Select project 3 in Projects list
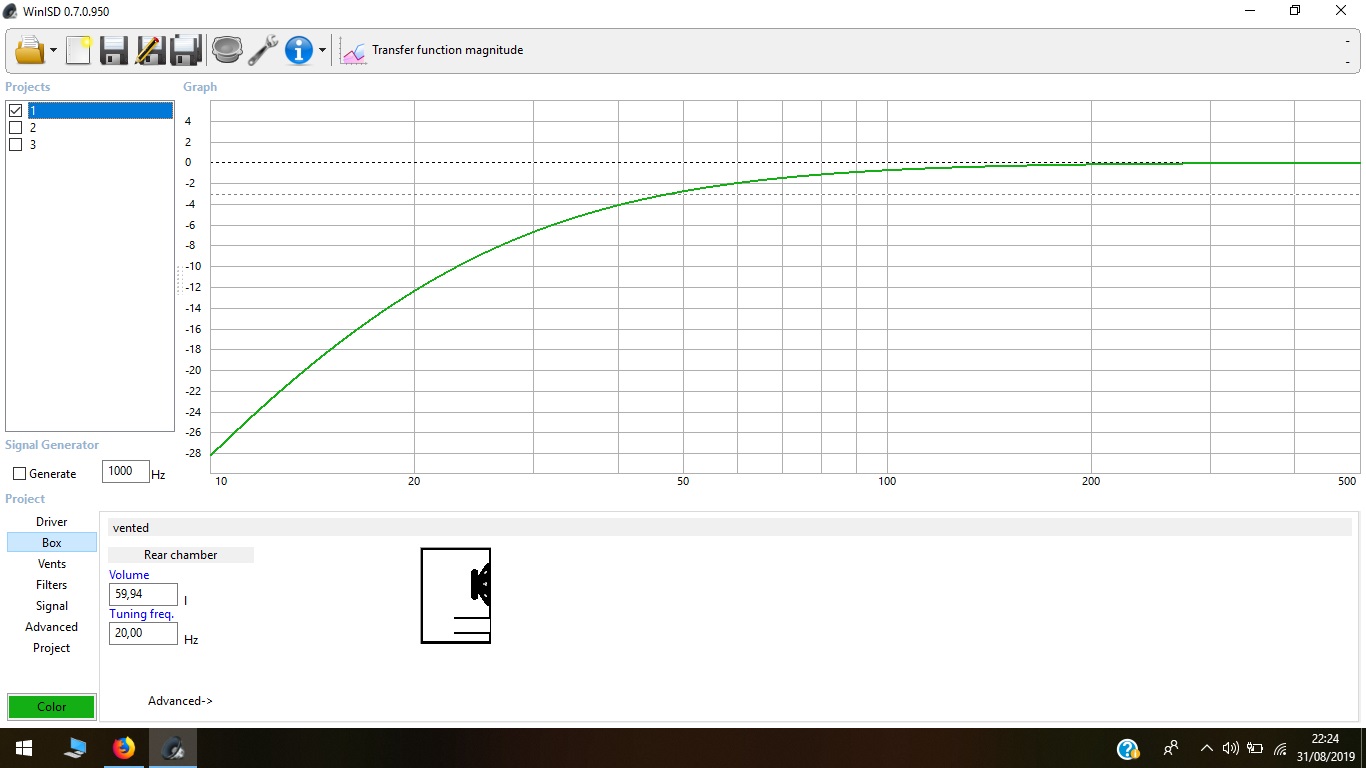 (x=33, y=145)
